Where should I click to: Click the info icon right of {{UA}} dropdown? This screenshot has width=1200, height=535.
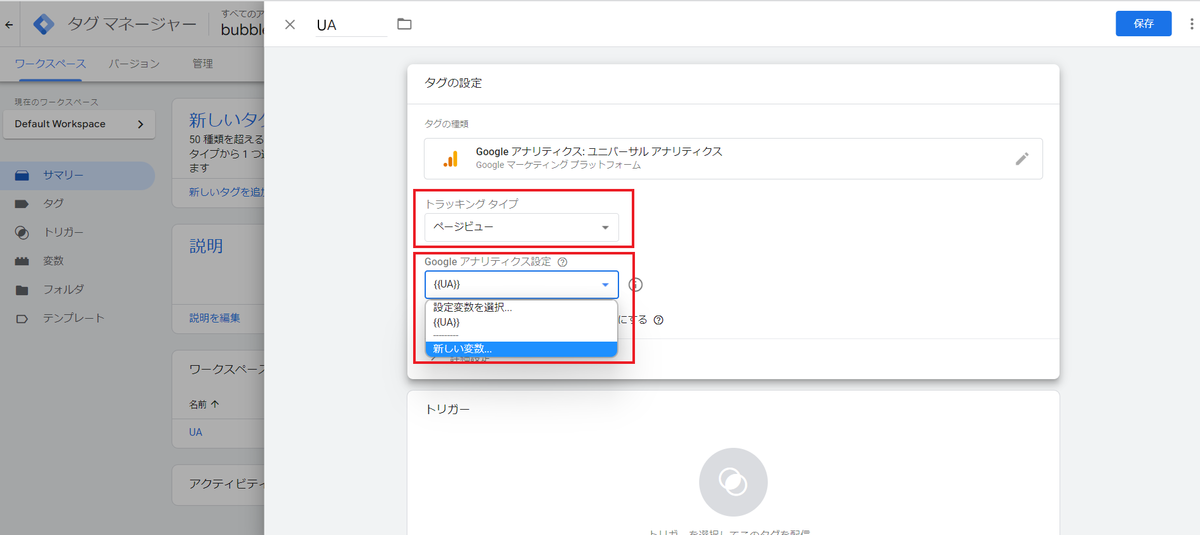click(635, 285)
